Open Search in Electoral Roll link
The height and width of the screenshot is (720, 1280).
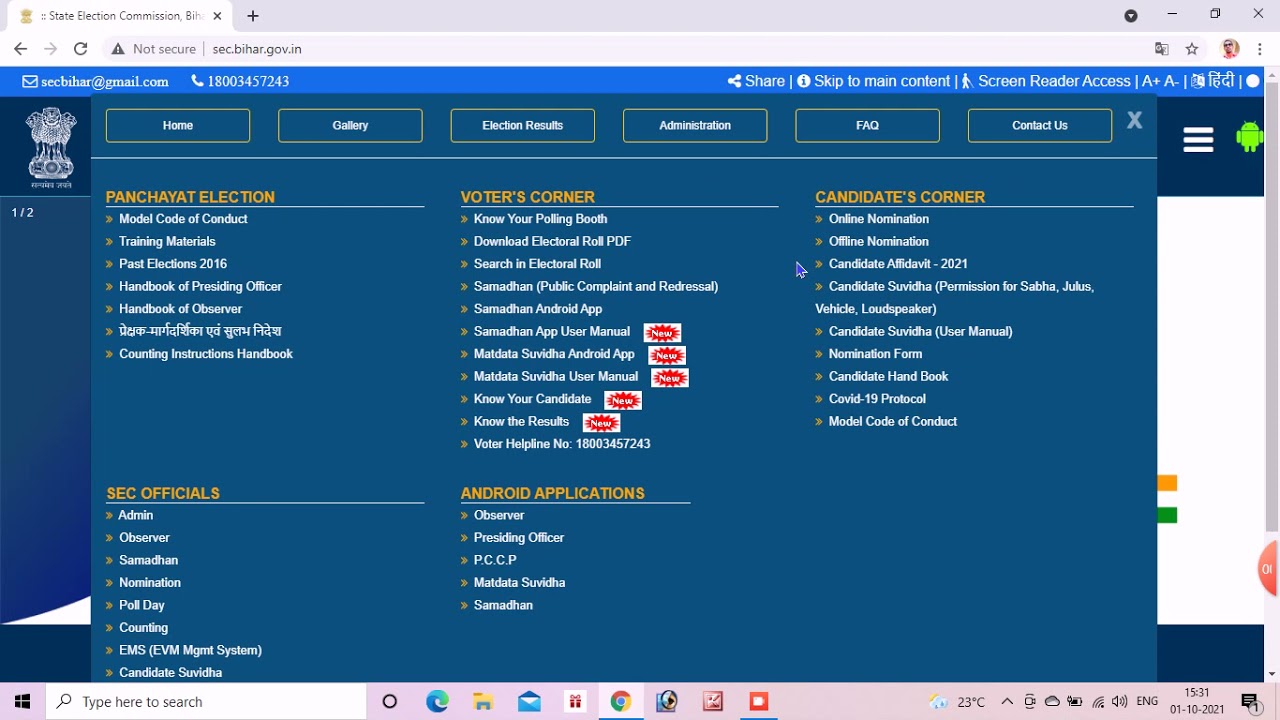537,264
